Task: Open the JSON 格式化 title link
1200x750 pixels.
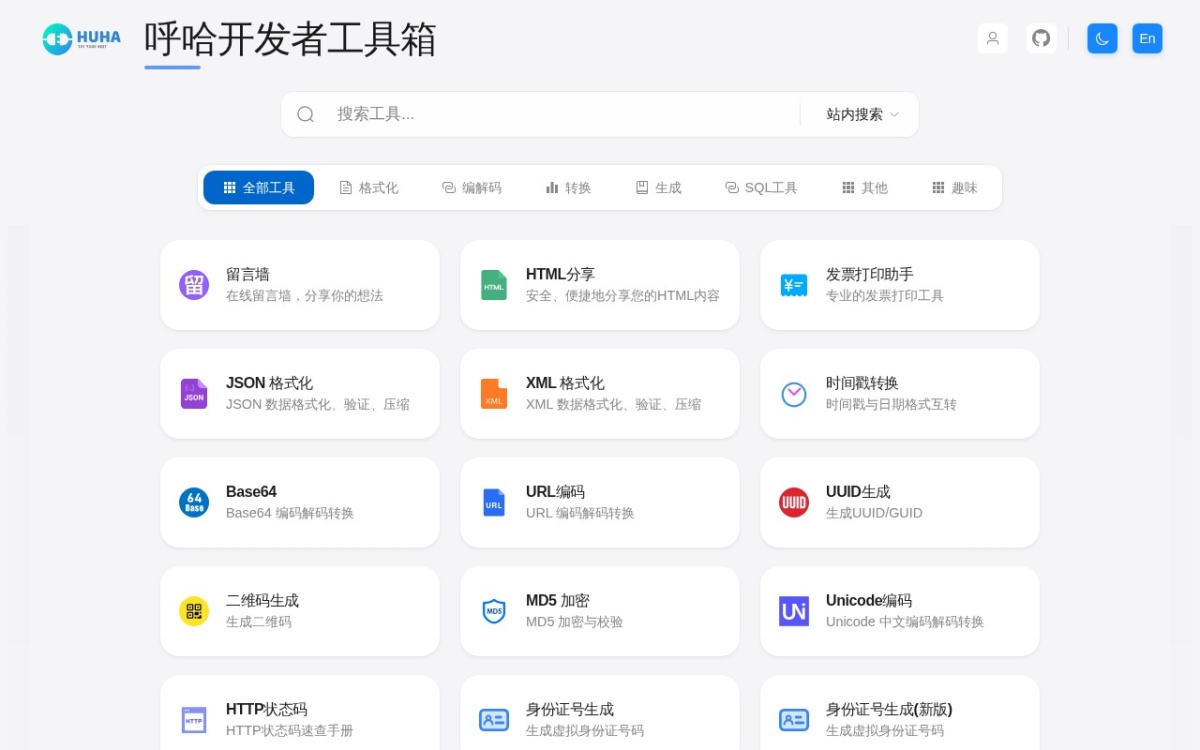Action: click(269, 383)
